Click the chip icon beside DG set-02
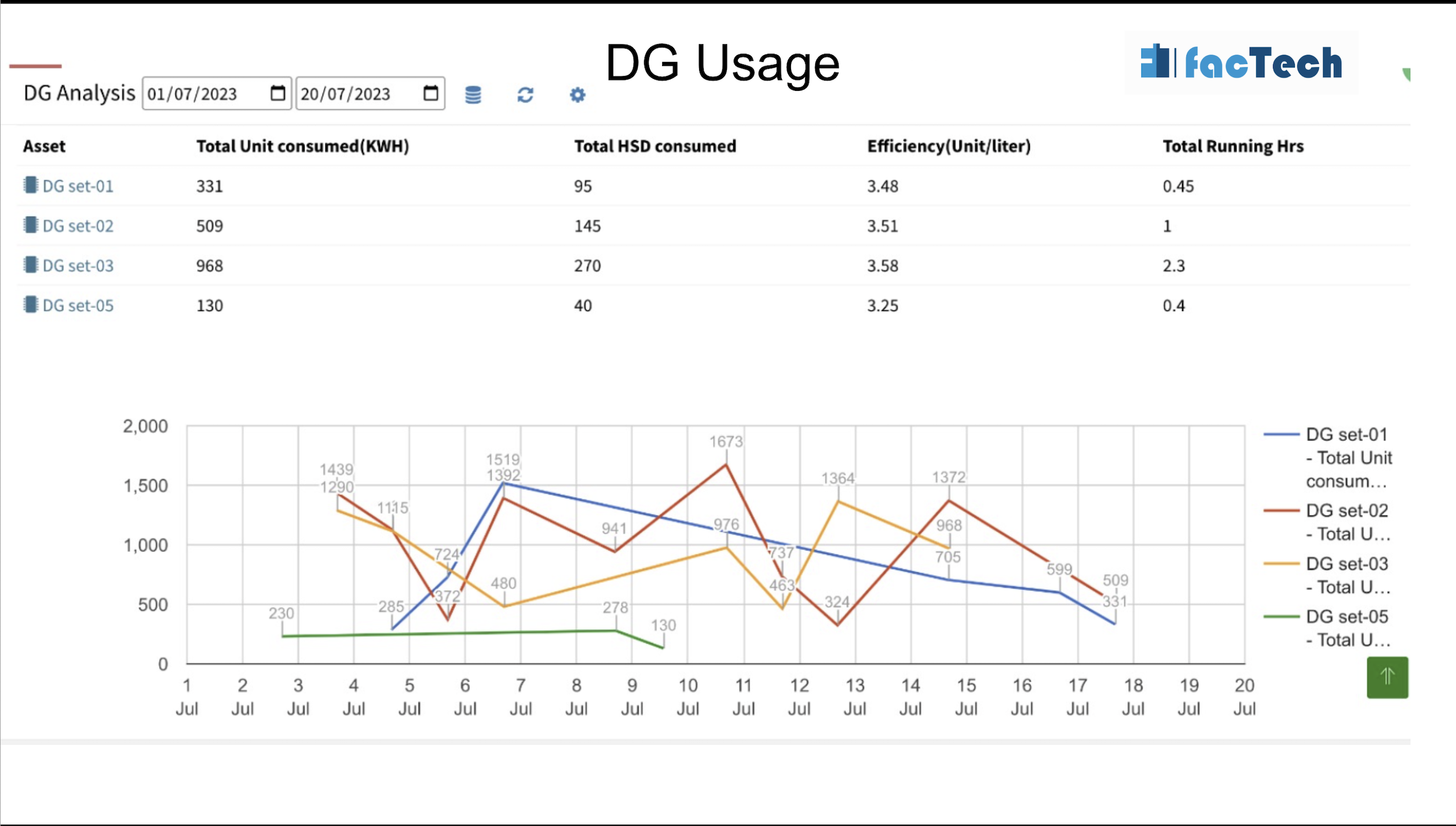Screen dimensions: 1456x826 [x=30, y=225]
